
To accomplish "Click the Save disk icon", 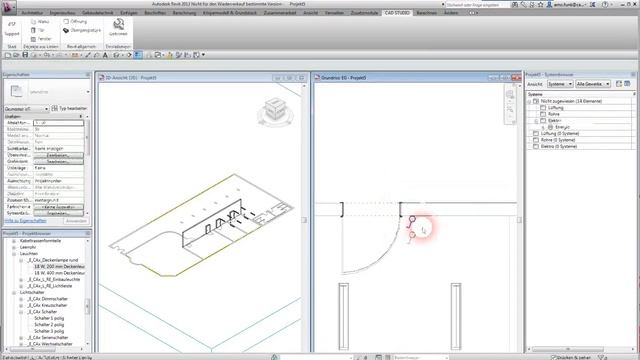I will tap(25, 55).
